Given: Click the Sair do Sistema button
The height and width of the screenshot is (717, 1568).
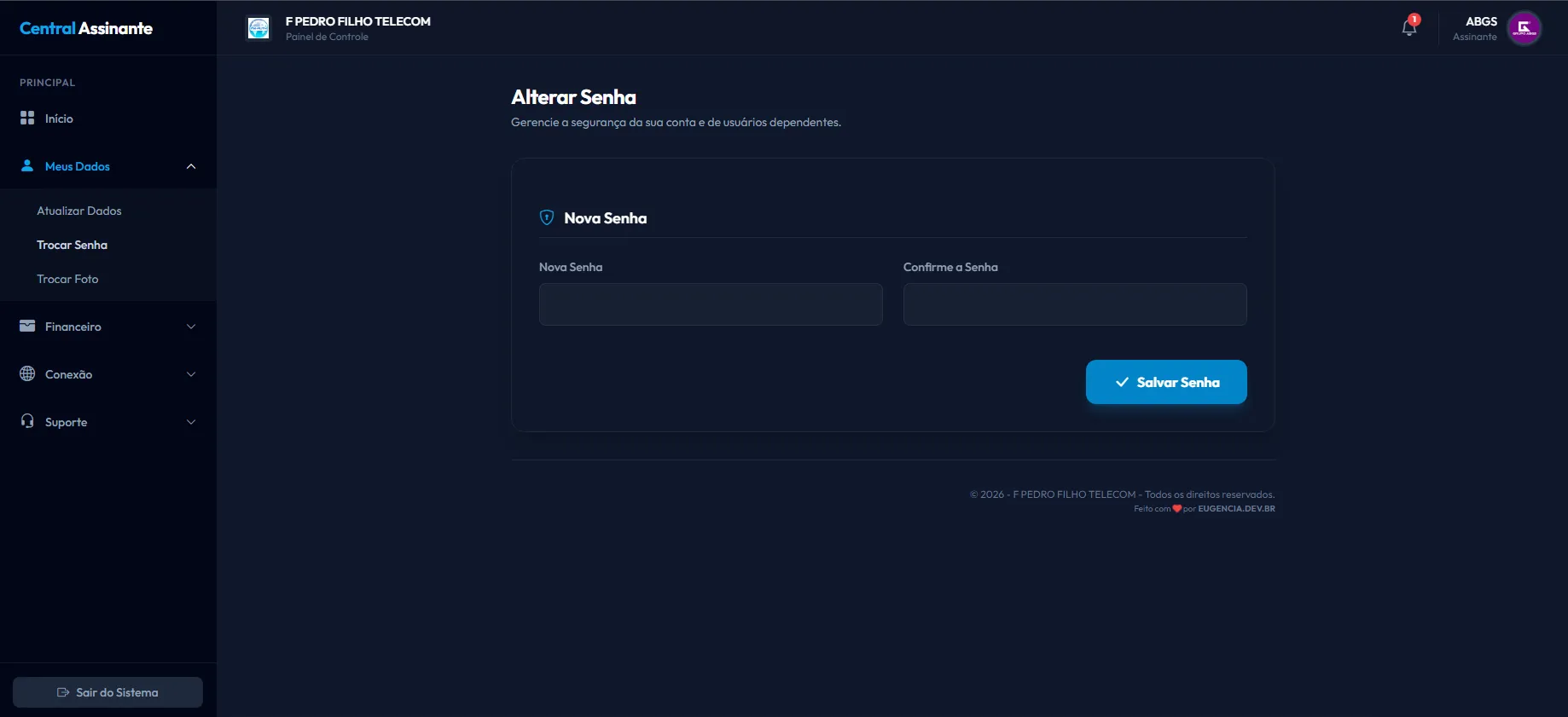Looking at the screenshot, I should [107, 692].
